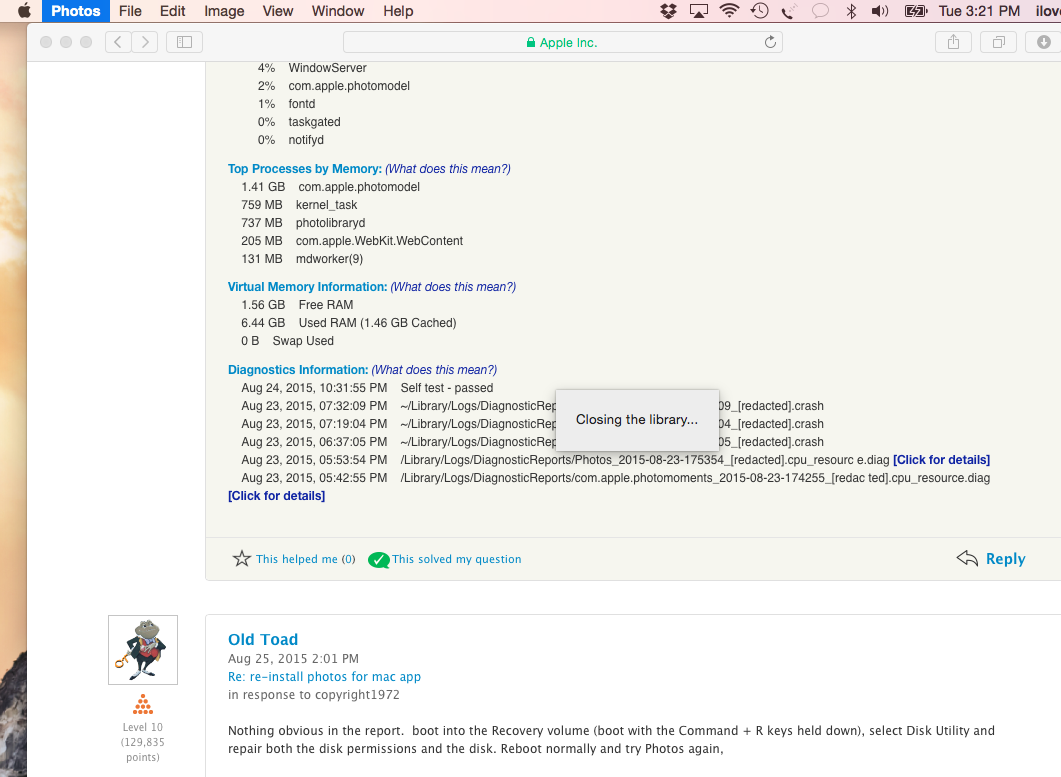The image size is (1061, 777).
Task: Open 'What does this mean?' for Diagnostics
Action: point(434,370)
